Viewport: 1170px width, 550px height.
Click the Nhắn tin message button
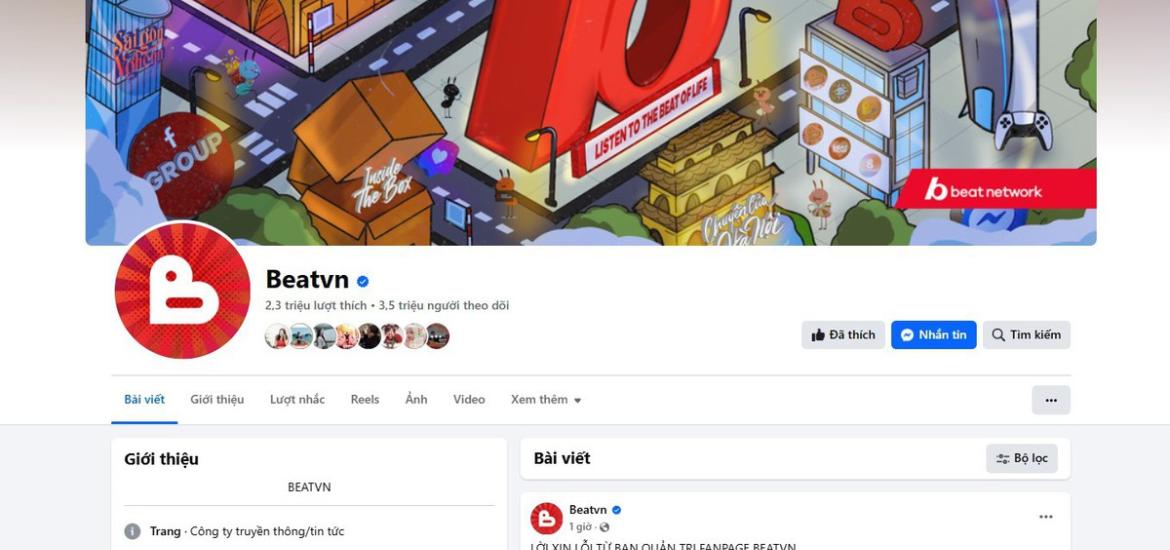coord(933,335)
